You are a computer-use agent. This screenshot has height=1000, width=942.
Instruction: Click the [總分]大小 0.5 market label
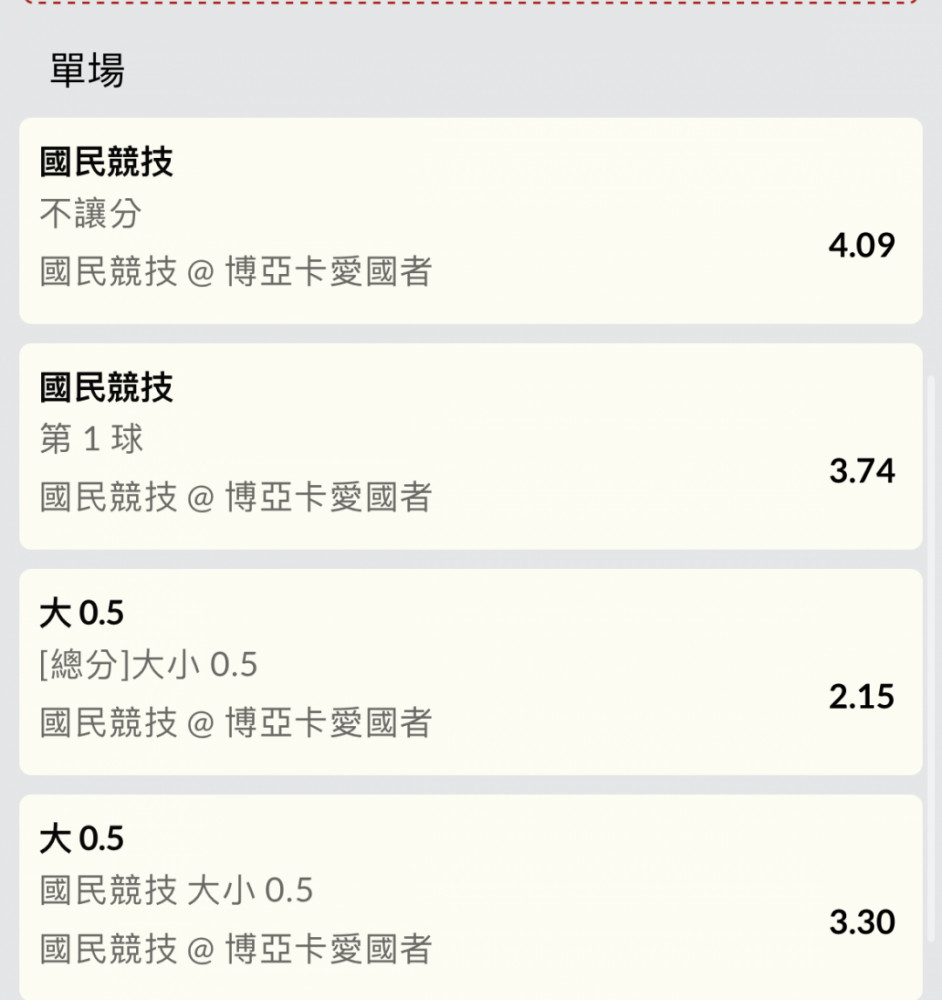[149, 665]
